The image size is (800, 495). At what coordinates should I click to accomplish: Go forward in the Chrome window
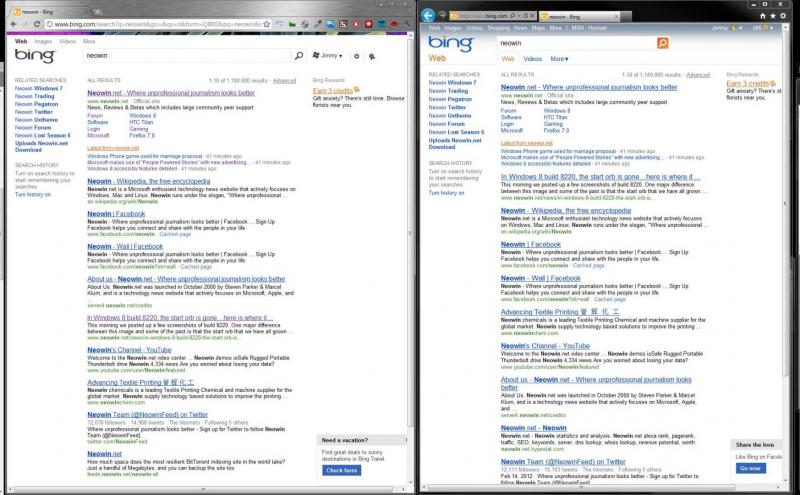(x=25, y=24)
